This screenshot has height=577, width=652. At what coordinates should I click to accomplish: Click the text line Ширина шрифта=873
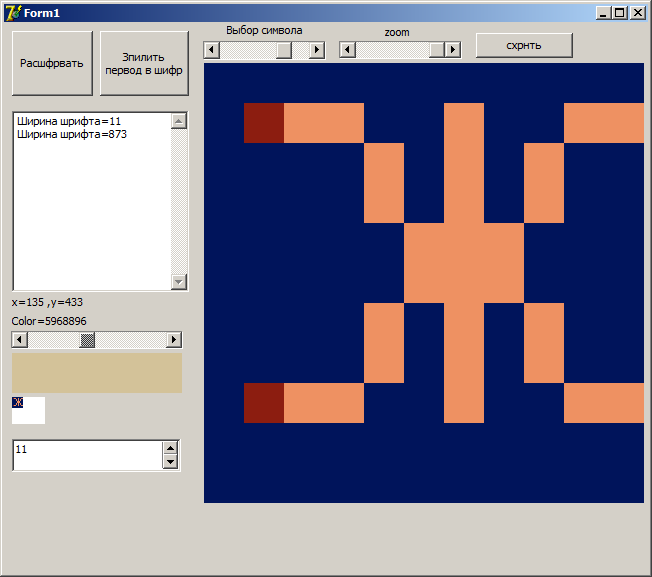72,134
